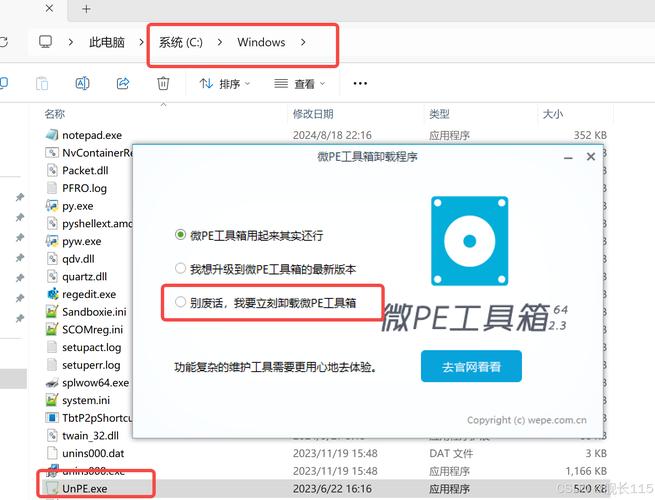Viewport: 655px width, 500px height.
Task: Click the Rename icon in toolbar
Action: coord(82,84)
